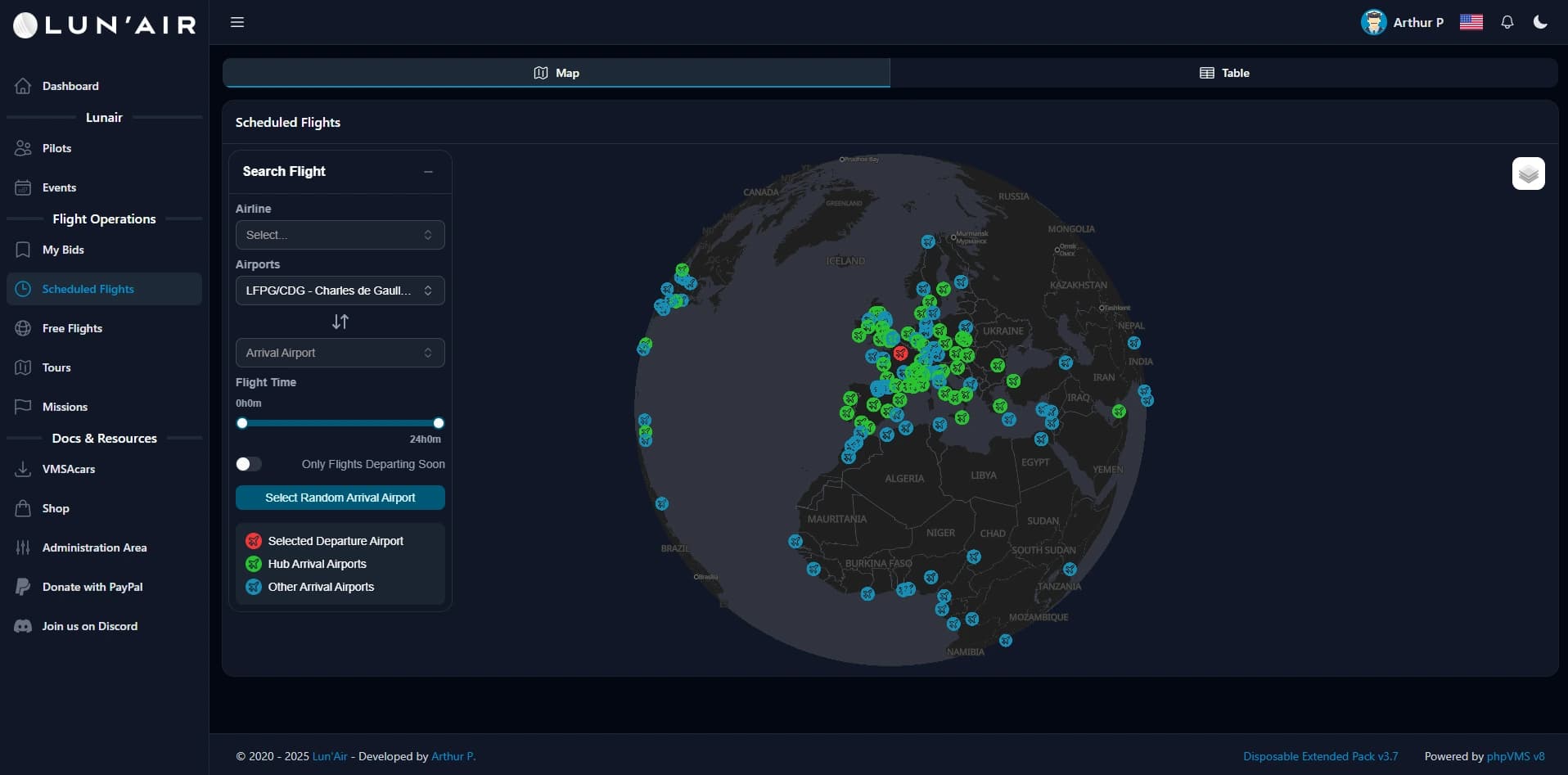Open the notifications bell
This screenshot has width=1568, height=775.
pos(1507,22)
